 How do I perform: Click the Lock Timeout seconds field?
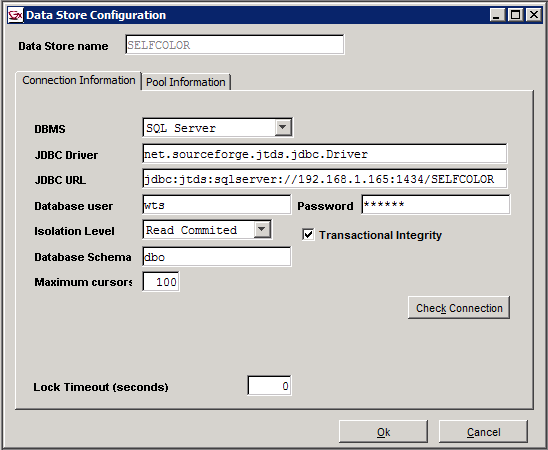(269, 386)
